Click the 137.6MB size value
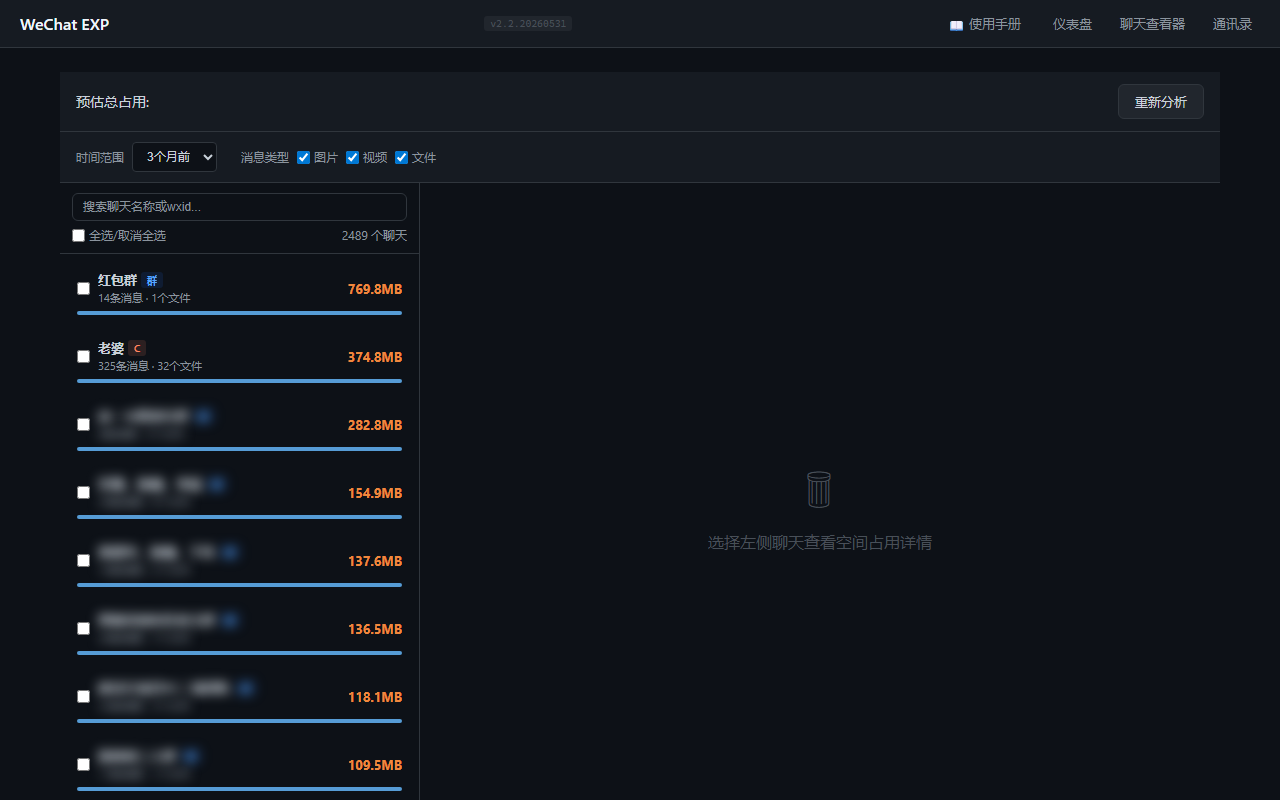This screenshot has height=800, width=1280. pyautogui.click(x=375, y=561)
